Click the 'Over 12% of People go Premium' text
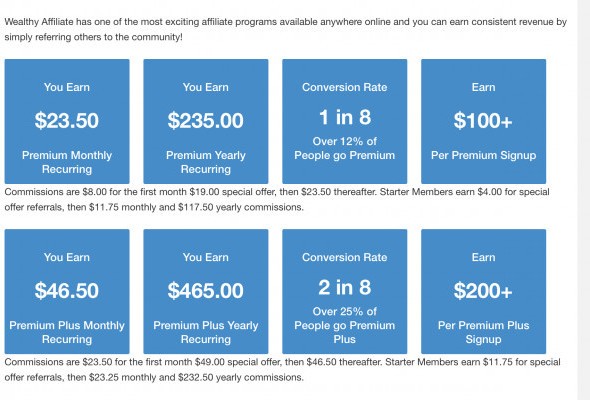This screenshot has width=590, height=400. click(345, 148)
